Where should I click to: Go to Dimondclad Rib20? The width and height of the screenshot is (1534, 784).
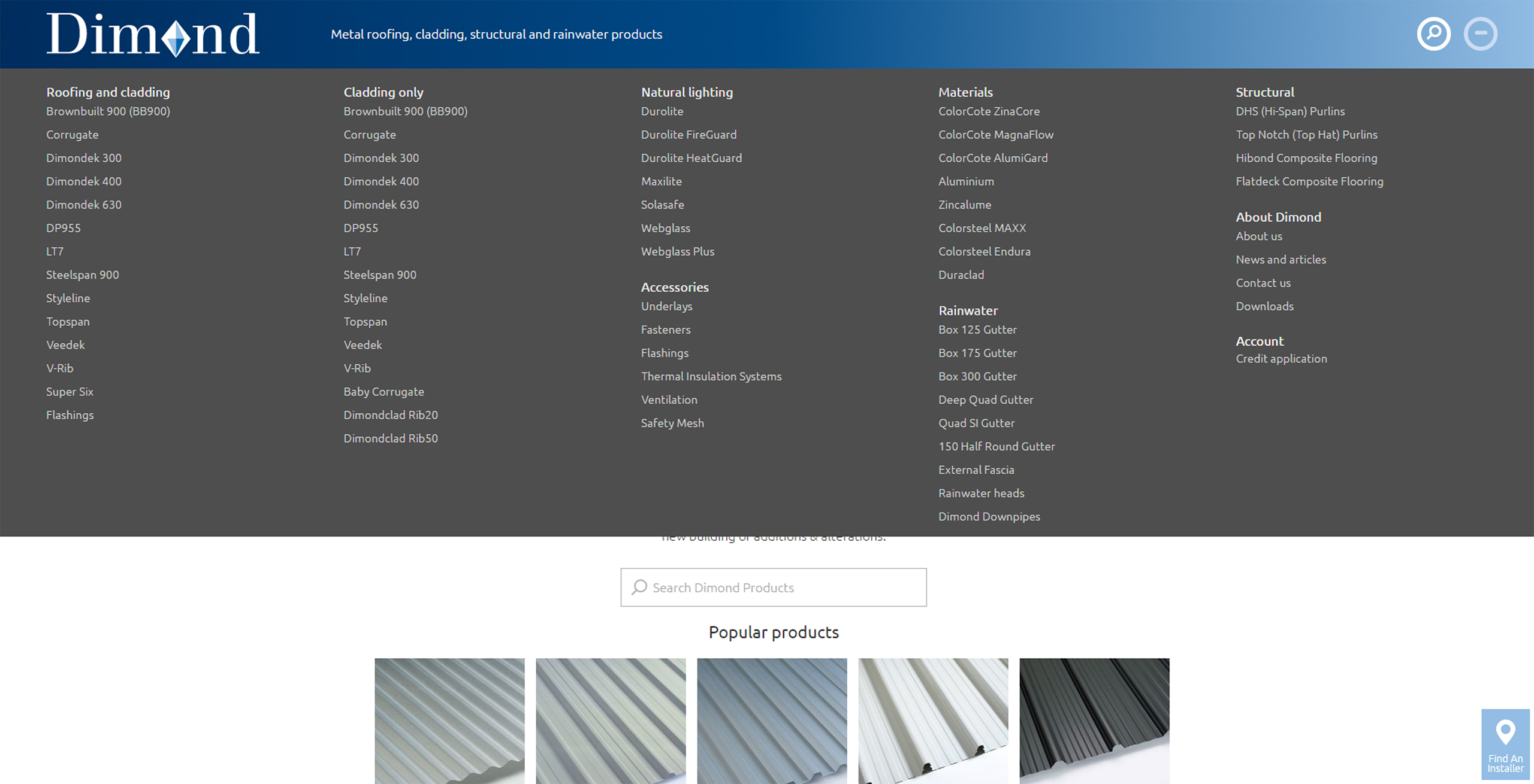[x=391, y=415]
